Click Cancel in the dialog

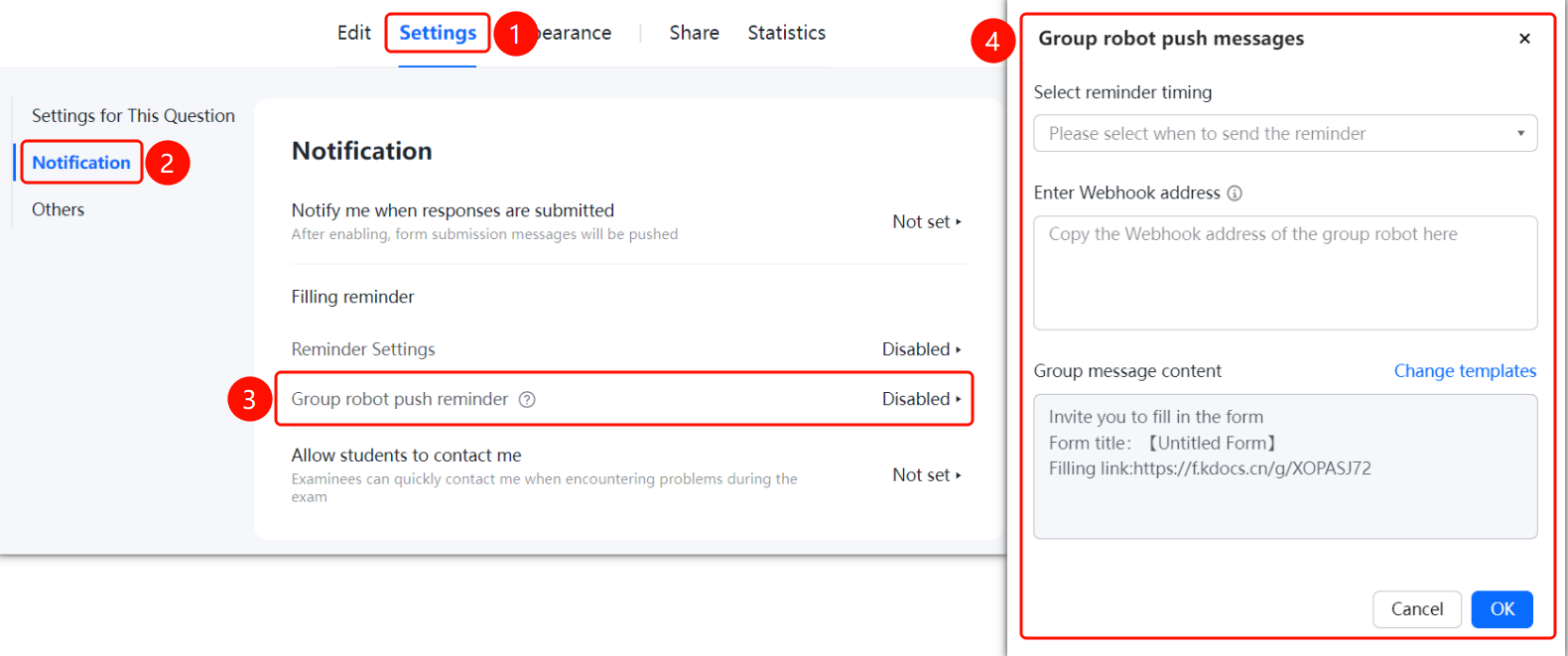click(1416, 609)
